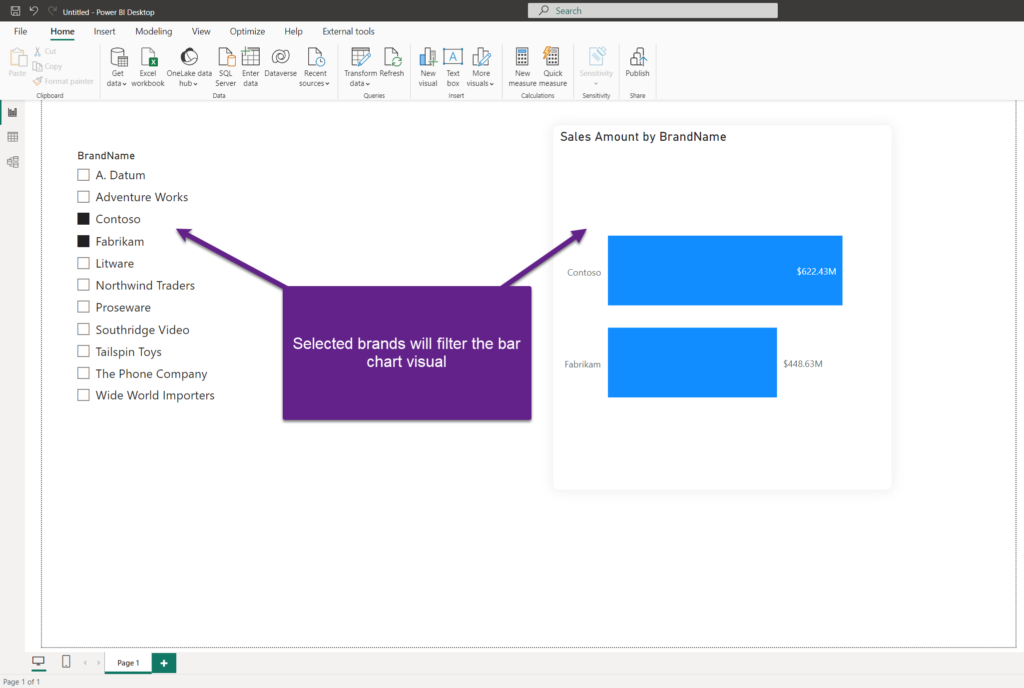The width and height of the screenshot is (1024, 688).
Task: Check the A. Datum brand checkbox
Action: coord(83,175)
